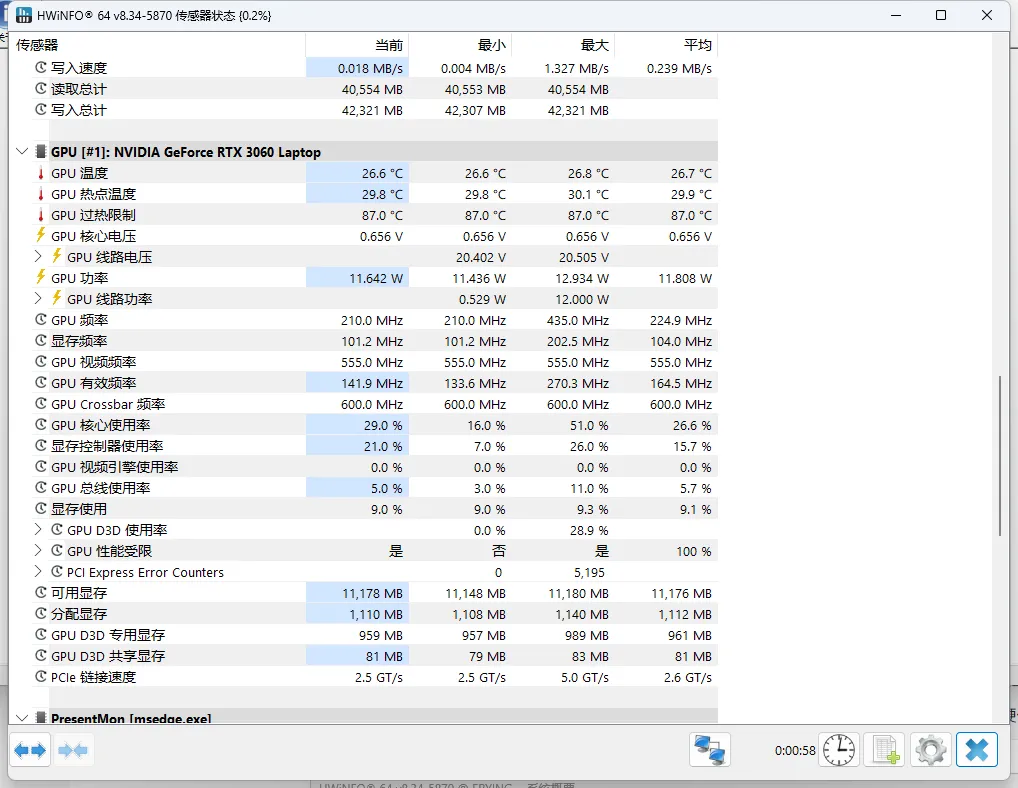Select the GPU 核心使用率 row icon
1018x788 pixels.
(41, 425)
